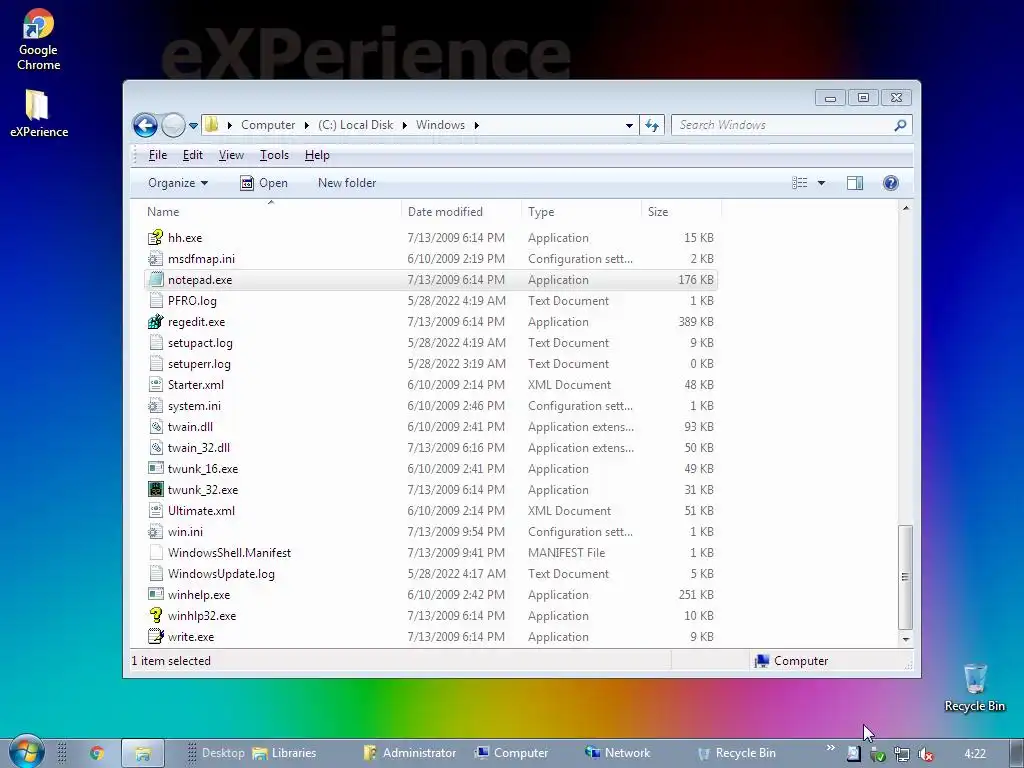Screen dimensions: 1024x768
Task: Click the (C:) Local Disk breadcrumb
Action: pyautogui.click(x=355, y=125)
